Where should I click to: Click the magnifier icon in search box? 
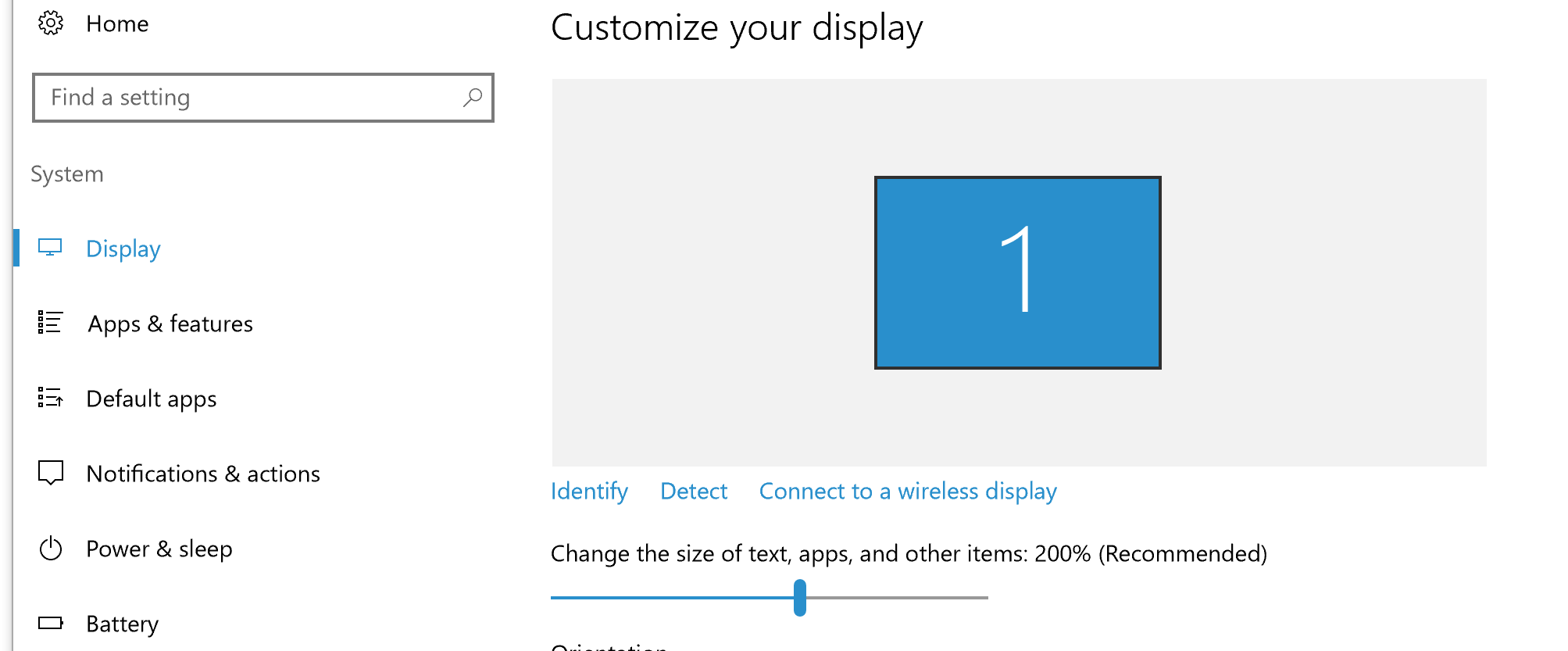(473, 98)
